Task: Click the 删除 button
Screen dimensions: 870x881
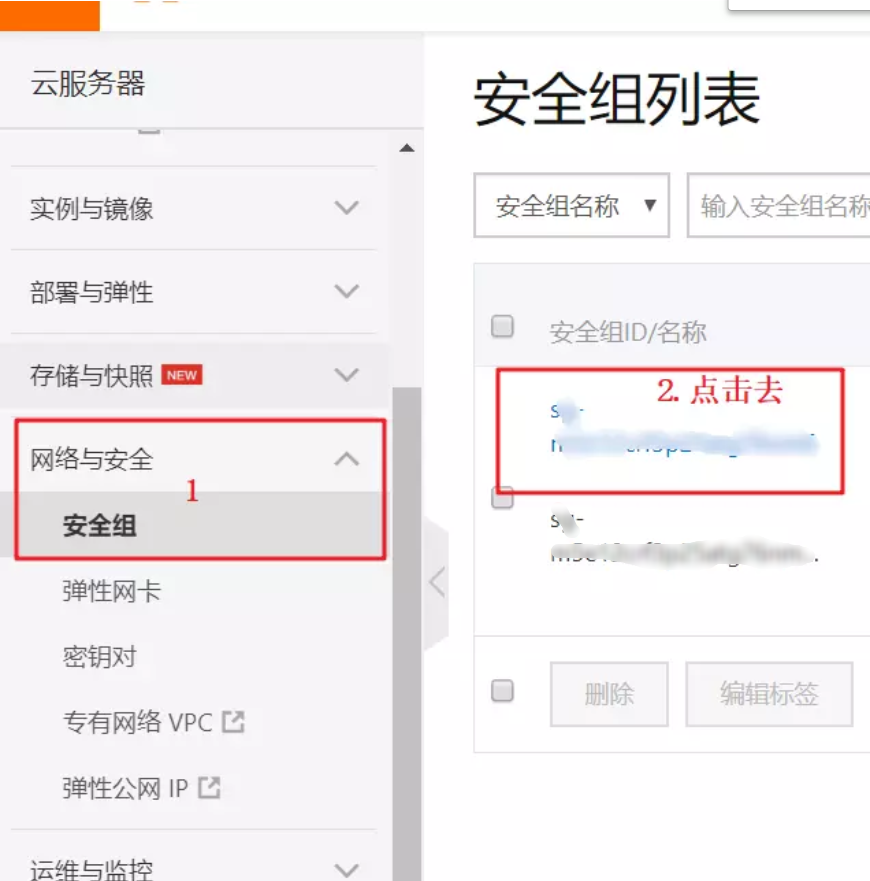Action: [609, 694]
